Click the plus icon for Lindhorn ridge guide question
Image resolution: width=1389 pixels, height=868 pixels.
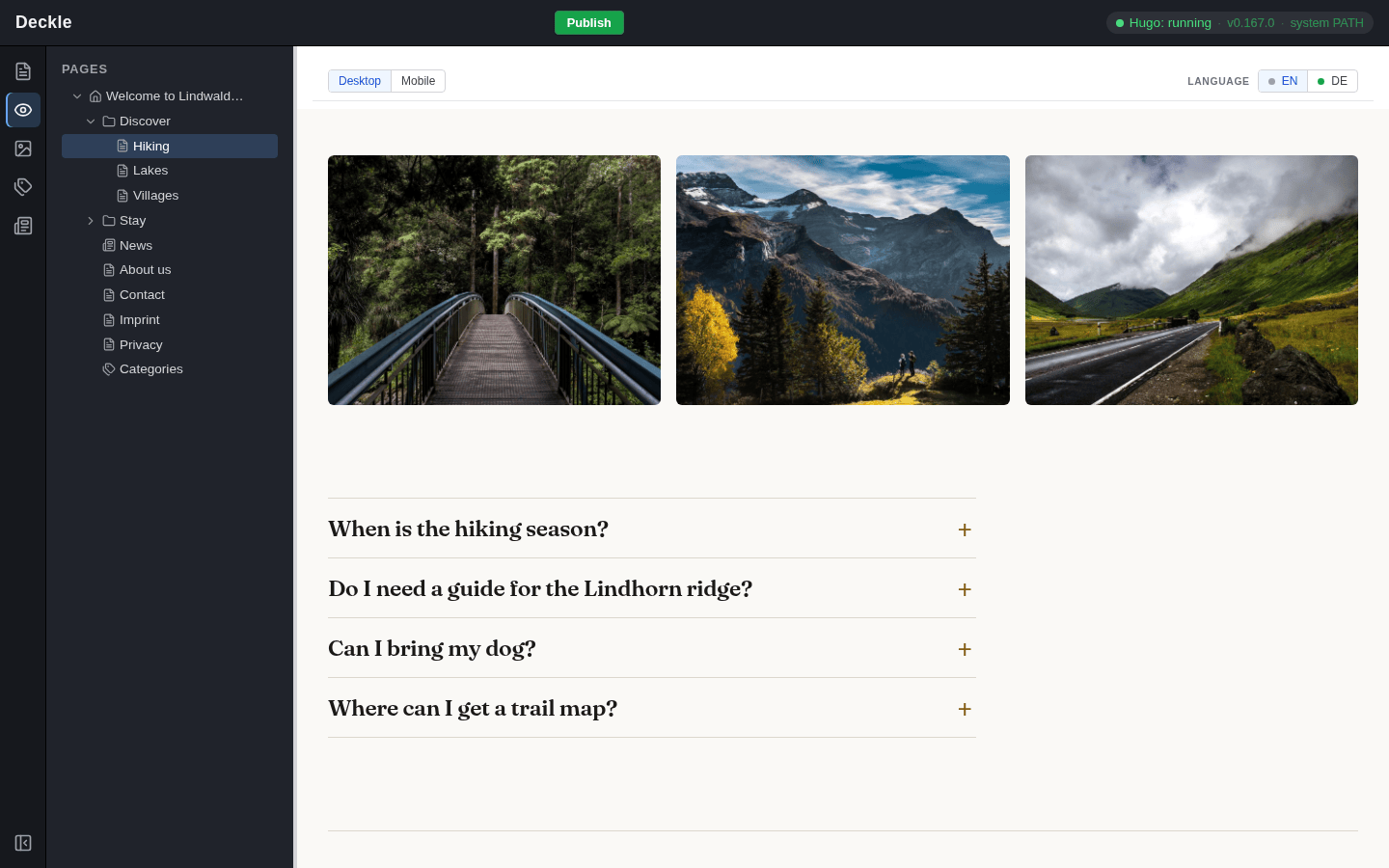pos(965,589)
